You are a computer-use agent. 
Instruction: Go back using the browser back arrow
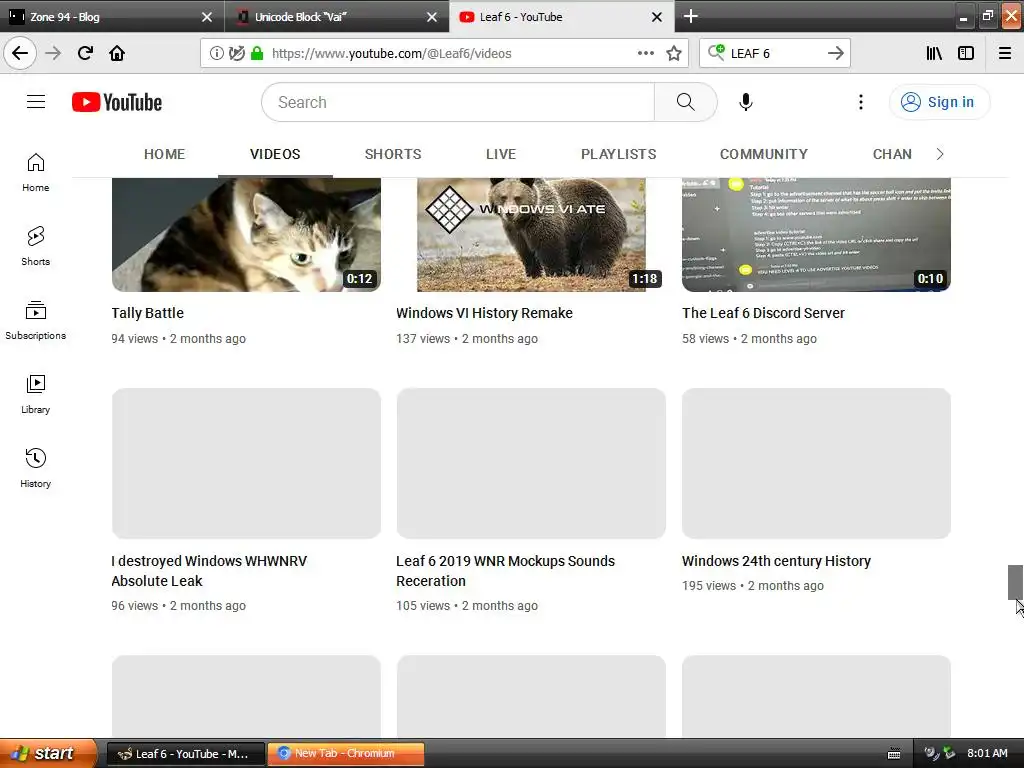[x=20, y=53]
